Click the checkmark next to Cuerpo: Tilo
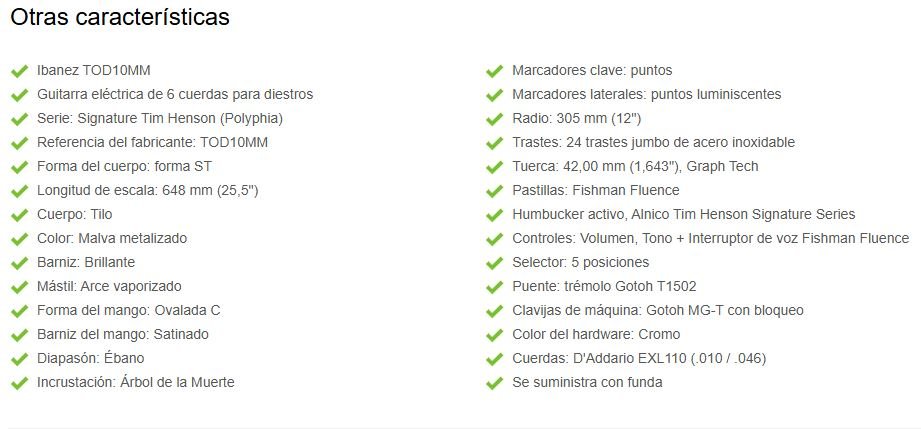 [19, 215]
